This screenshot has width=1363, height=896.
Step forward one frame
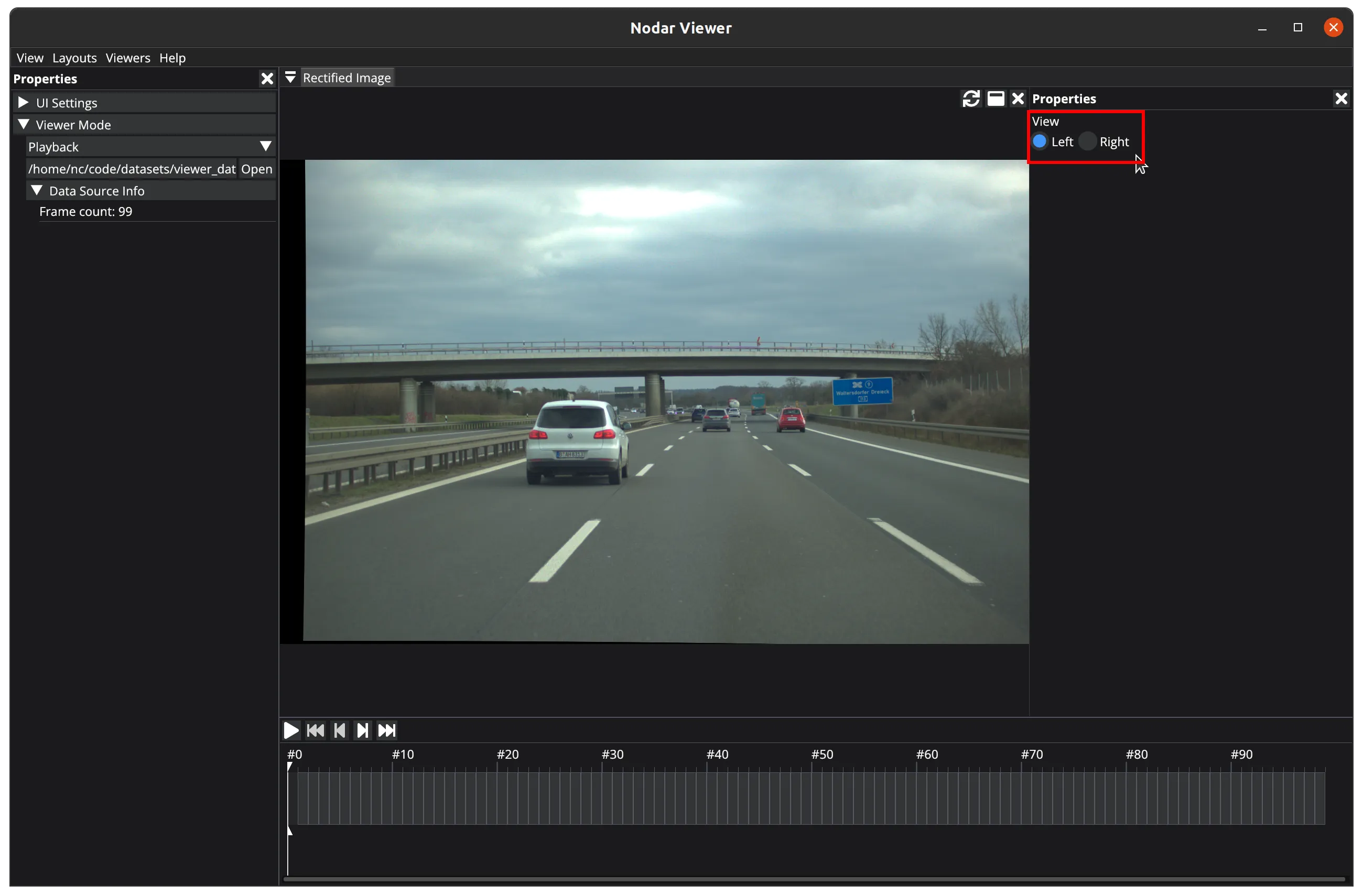363,730
